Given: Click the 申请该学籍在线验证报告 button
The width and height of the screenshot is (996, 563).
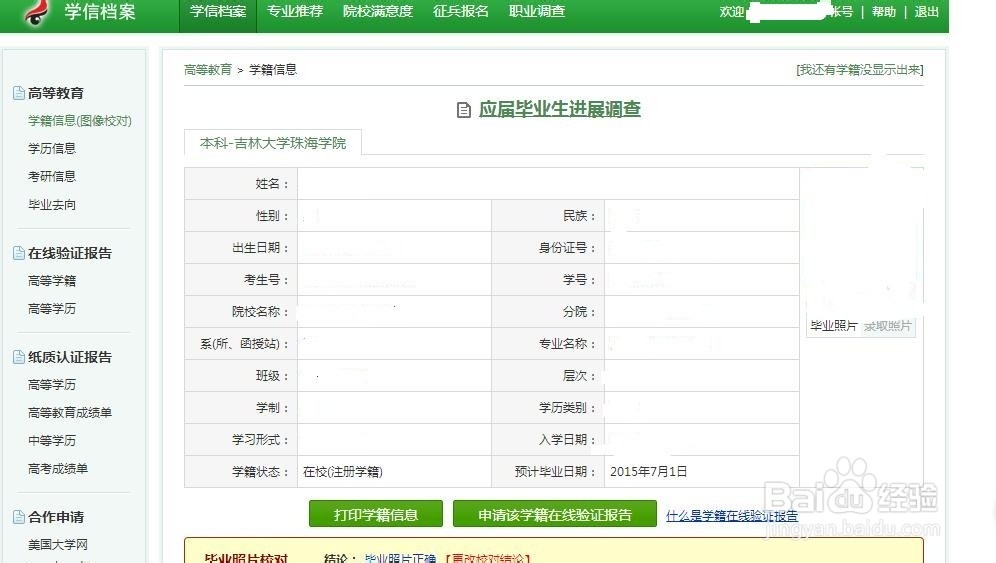Looking at the screenshot, I should pos(555,515).
